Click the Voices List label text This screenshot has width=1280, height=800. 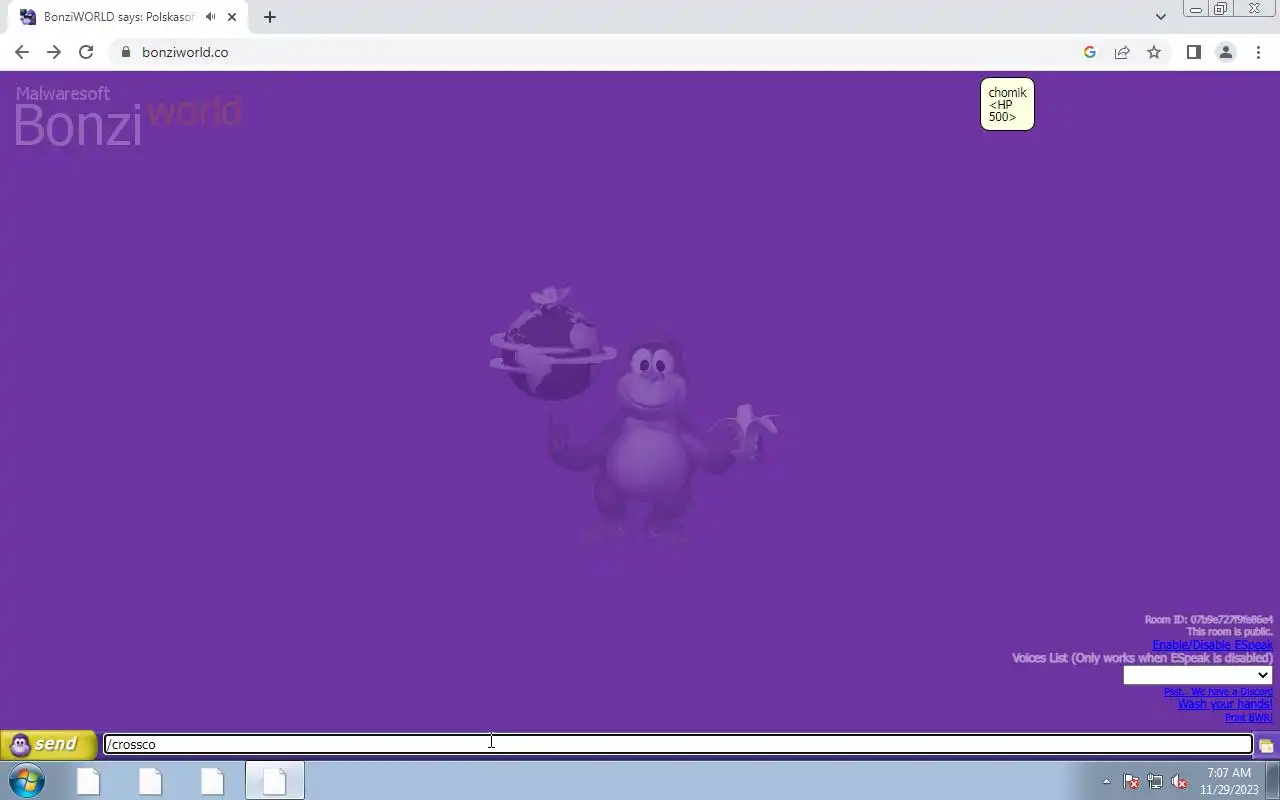(x=1142, y=658)
